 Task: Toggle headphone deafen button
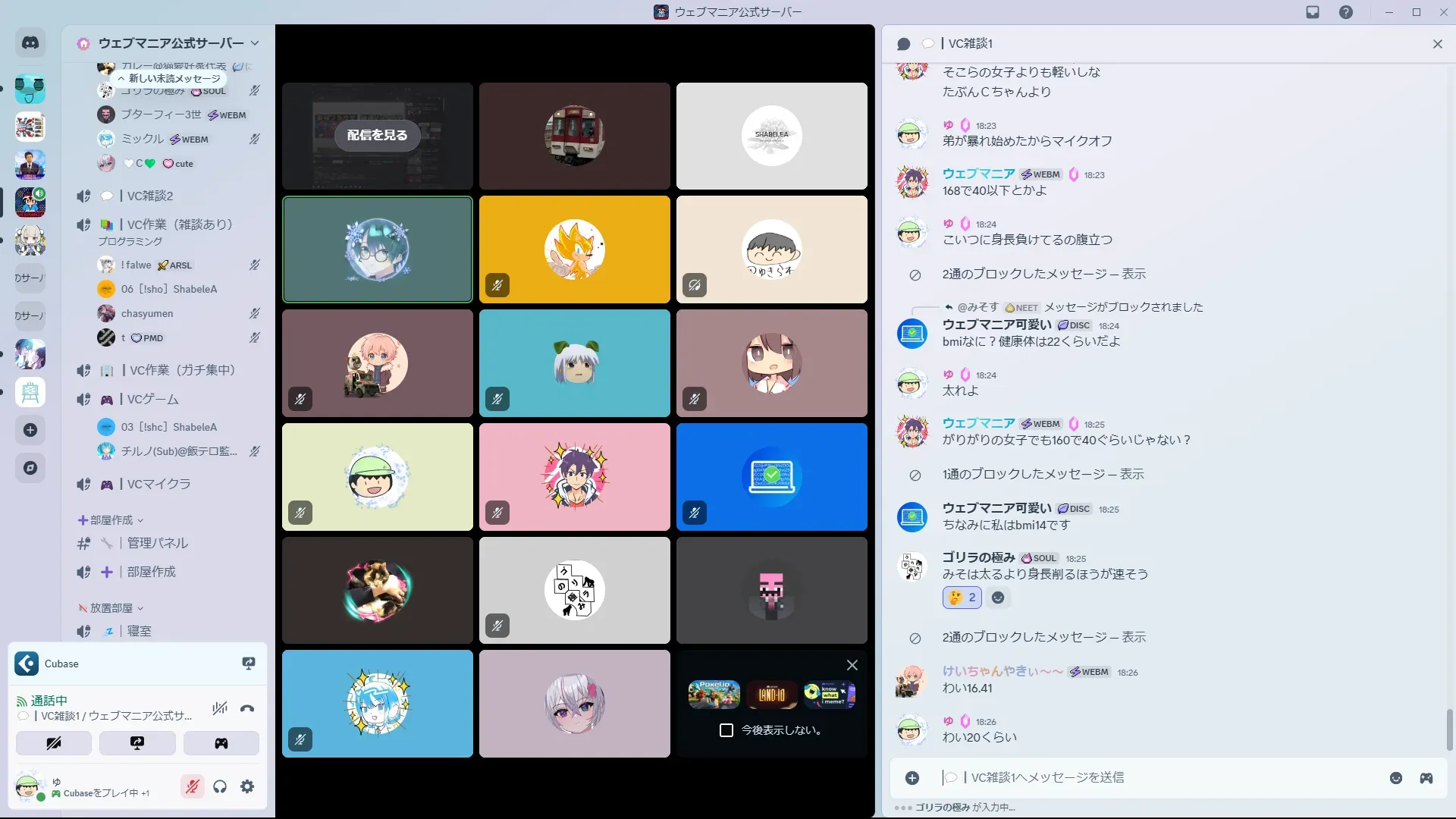pos(220,786)
